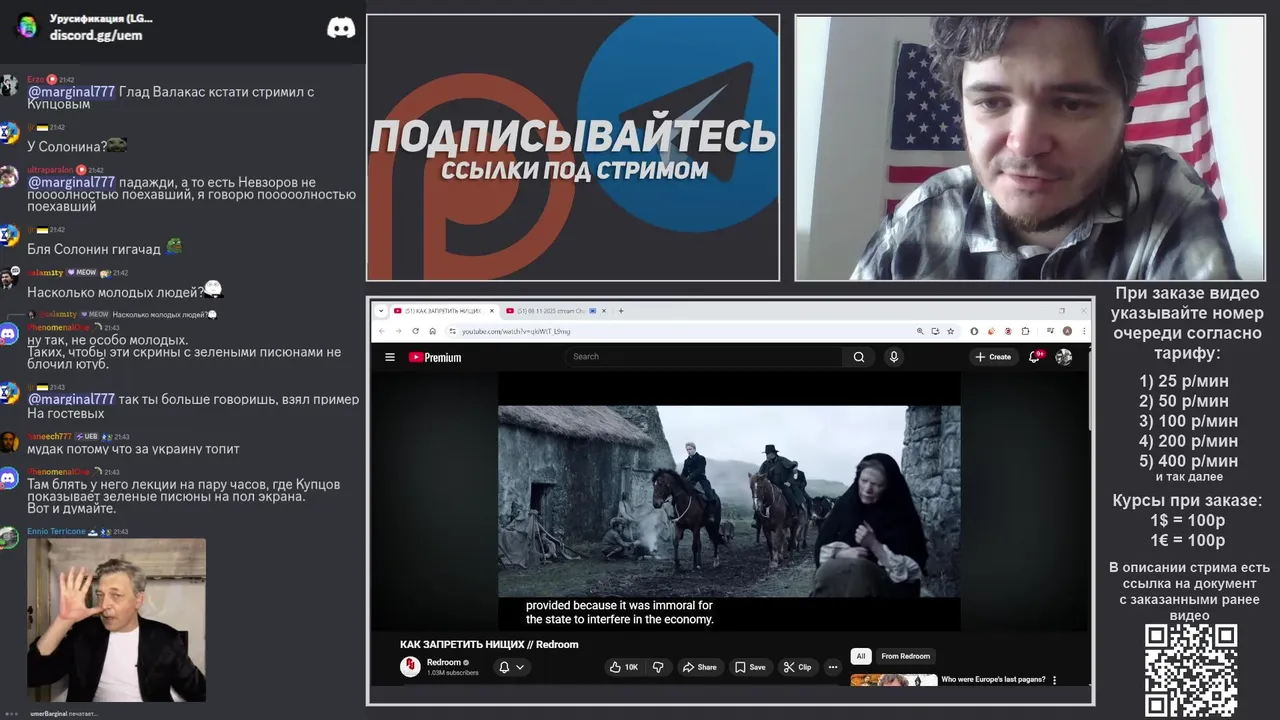The height and width of the screenshot is (720, 1280).
Task: Click message 'мудак потому что за украину топит'
Action: coord(133,449)
